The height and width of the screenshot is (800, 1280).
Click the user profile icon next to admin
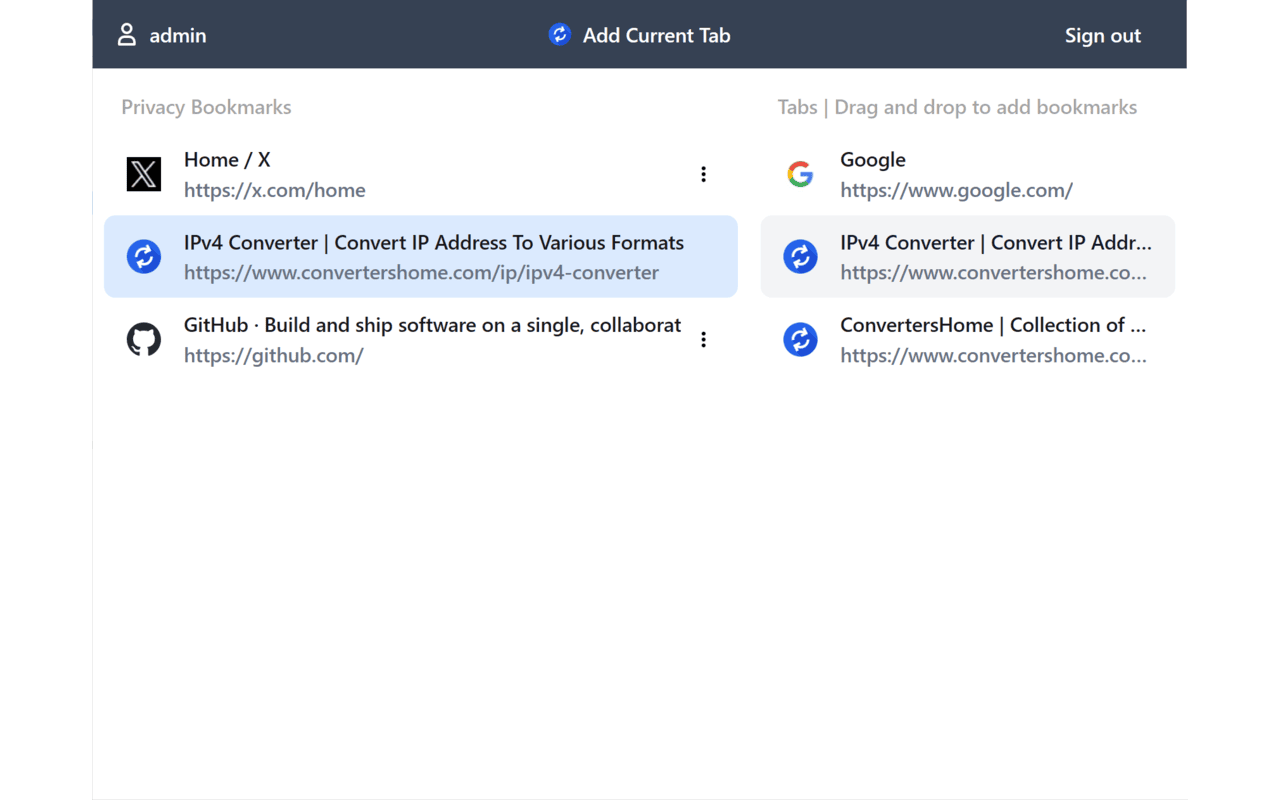click(x=126, y=34)
